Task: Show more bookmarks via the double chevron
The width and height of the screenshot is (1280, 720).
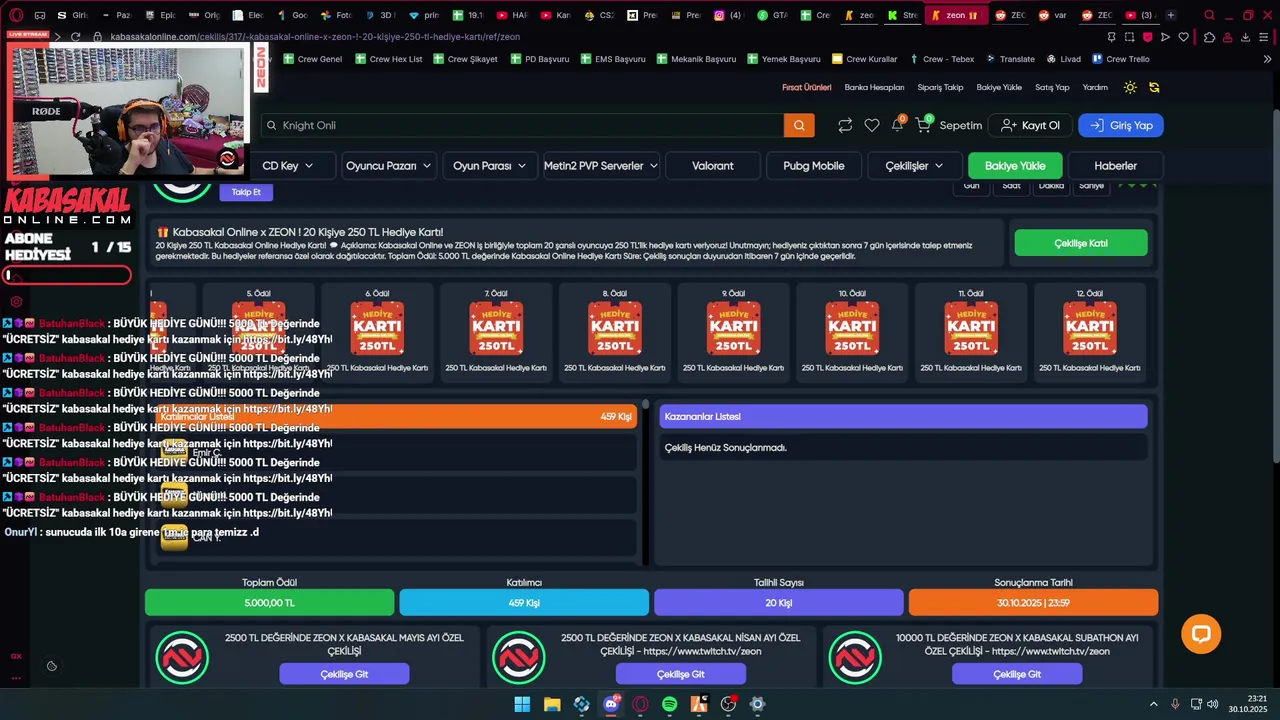Action: click(1268, 59)
